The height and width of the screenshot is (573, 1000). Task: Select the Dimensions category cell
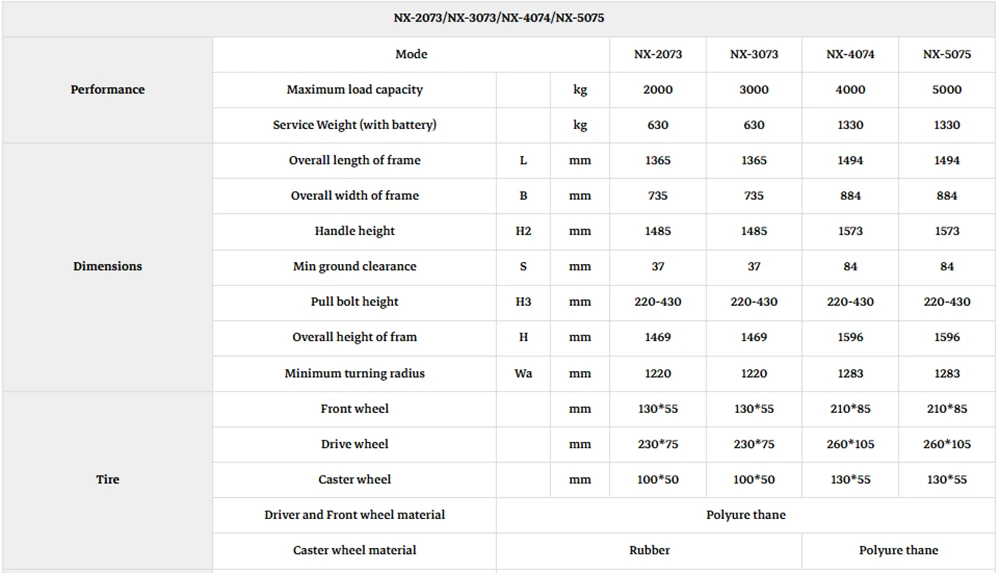click(107, 267)
